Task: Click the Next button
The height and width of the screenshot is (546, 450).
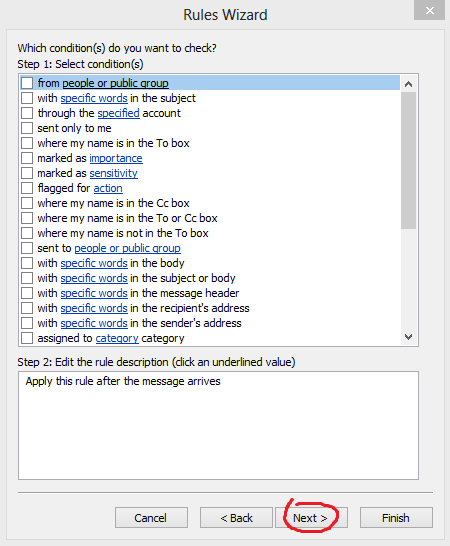Action: click(x=311, y=518)
